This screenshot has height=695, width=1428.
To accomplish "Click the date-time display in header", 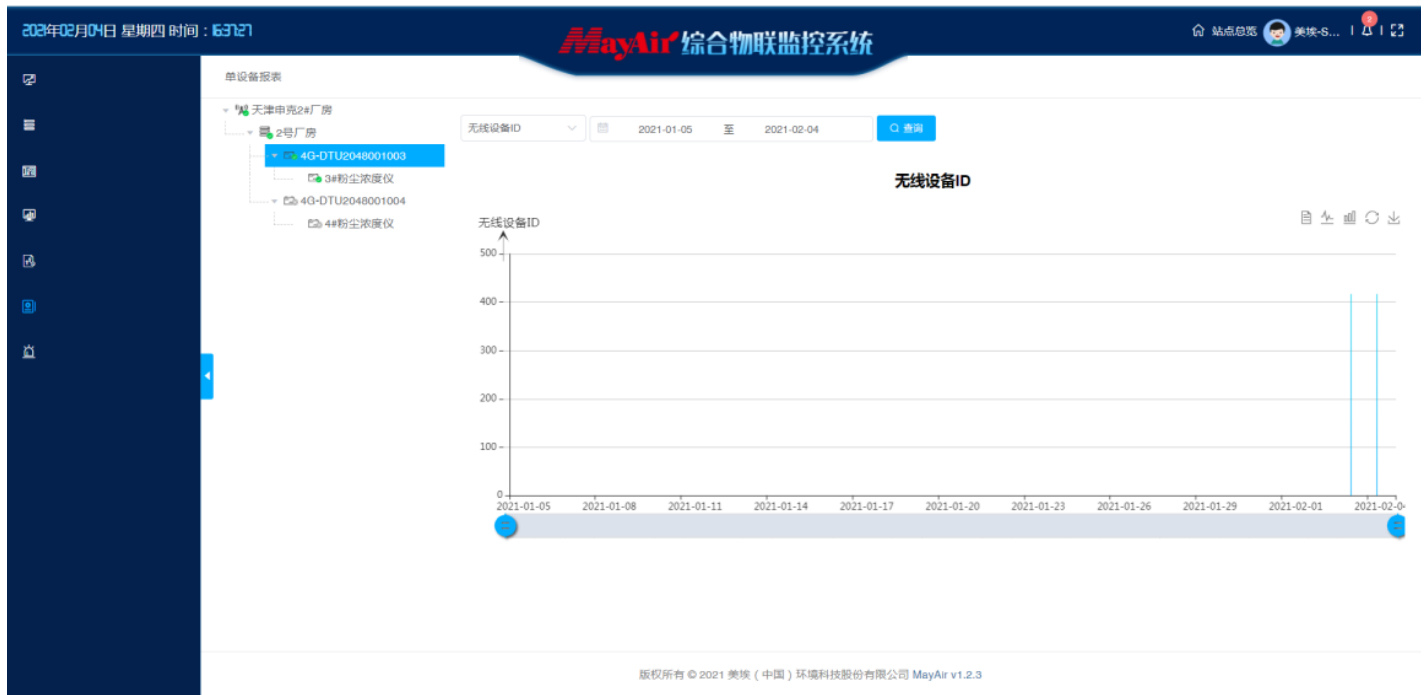I will point(137,31).
